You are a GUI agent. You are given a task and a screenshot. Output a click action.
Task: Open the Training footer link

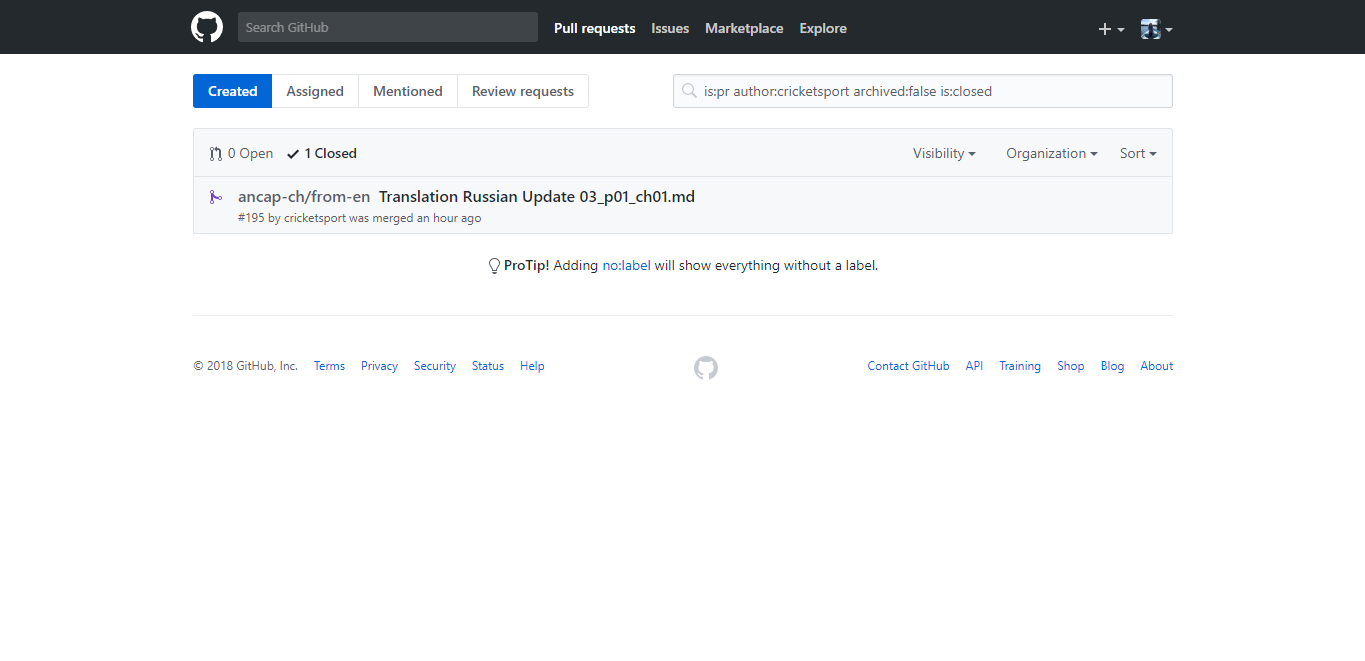(x=1020, y=366)
